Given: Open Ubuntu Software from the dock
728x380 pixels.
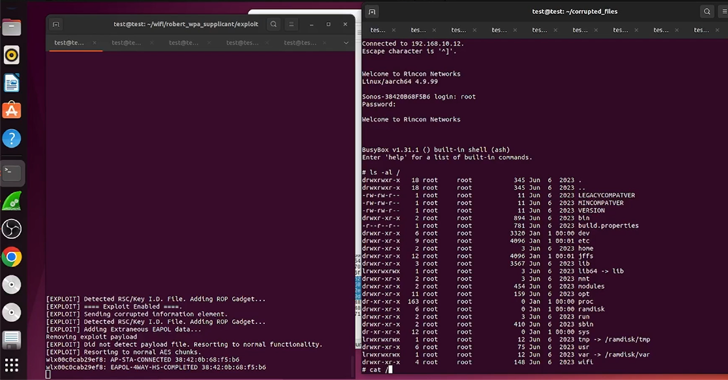Looking at the screenshot, I should [x=12, y=111].
